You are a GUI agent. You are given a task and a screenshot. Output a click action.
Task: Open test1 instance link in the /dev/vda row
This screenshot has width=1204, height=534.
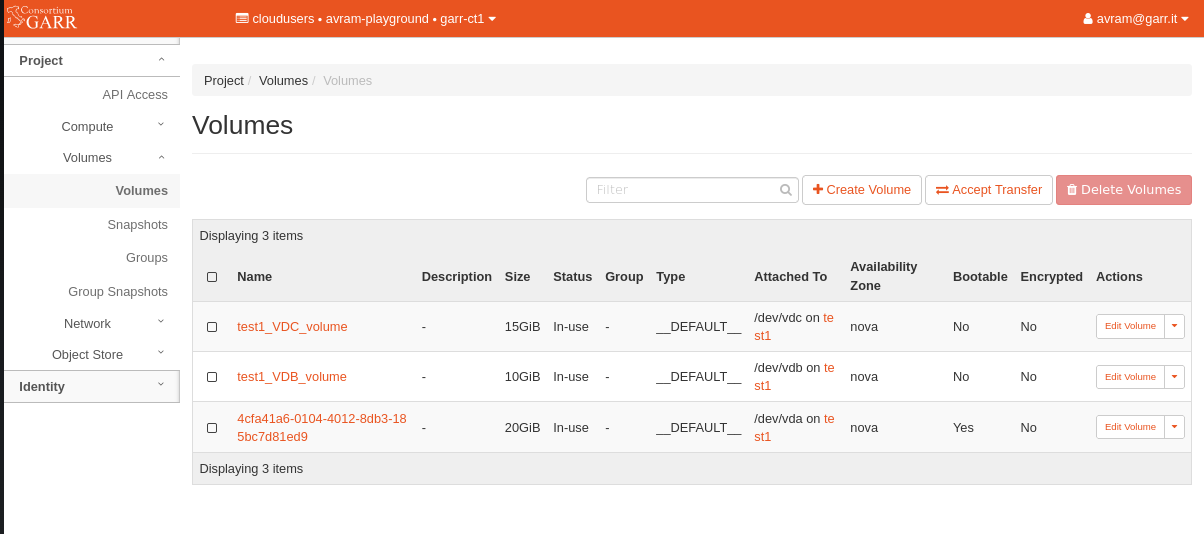tap(794, 428)
